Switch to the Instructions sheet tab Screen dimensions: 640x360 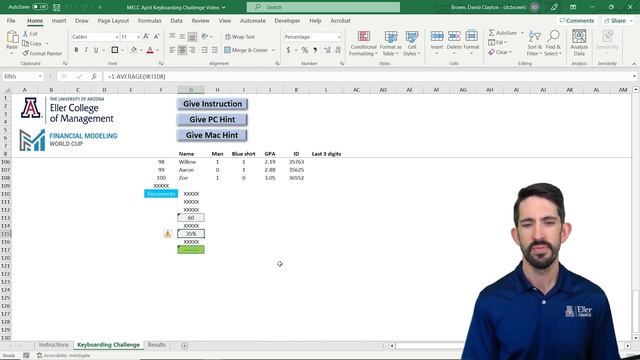(x=54, y=345)
